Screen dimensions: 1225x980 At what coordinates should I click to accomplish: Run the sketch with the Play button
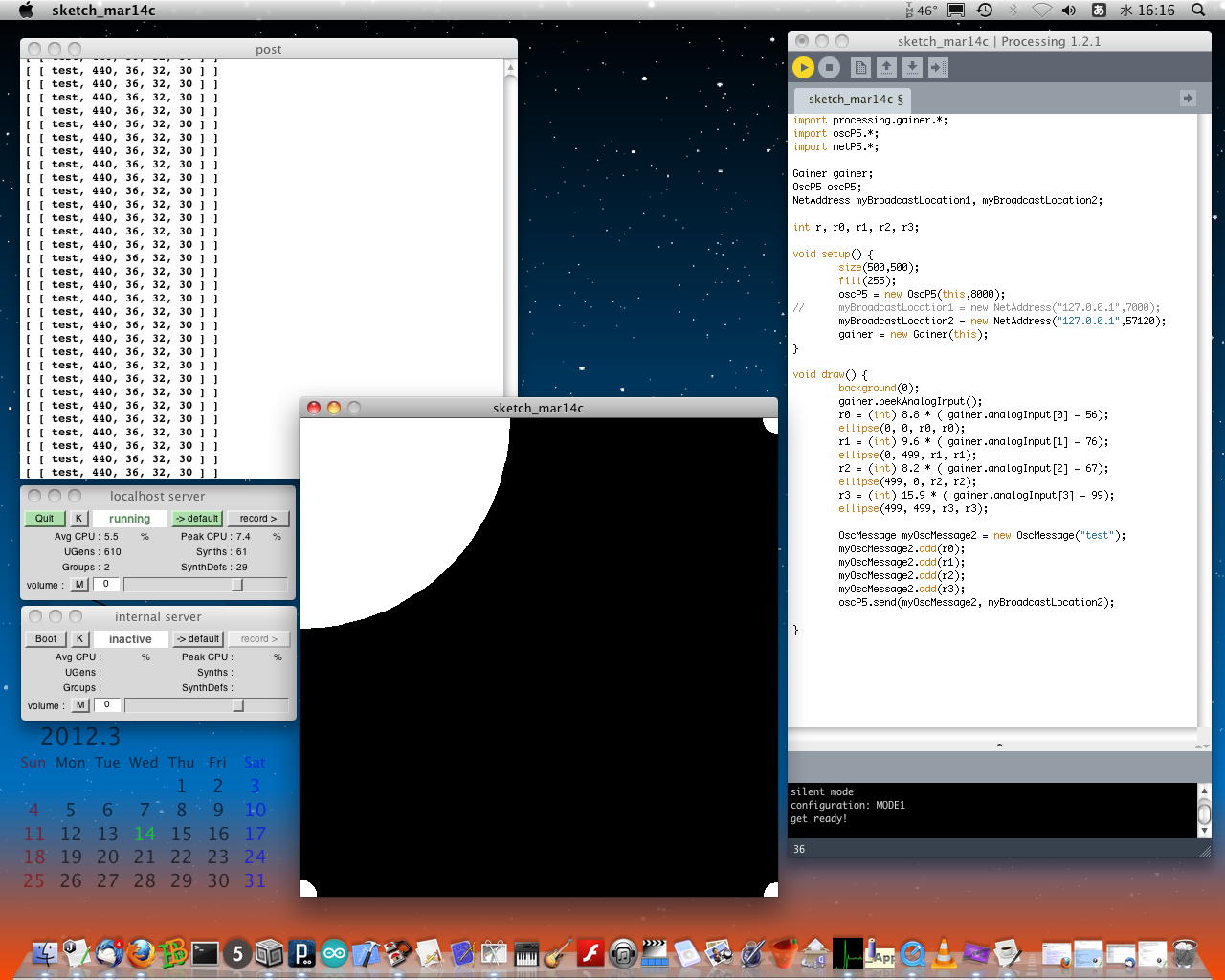pos(803,67)
